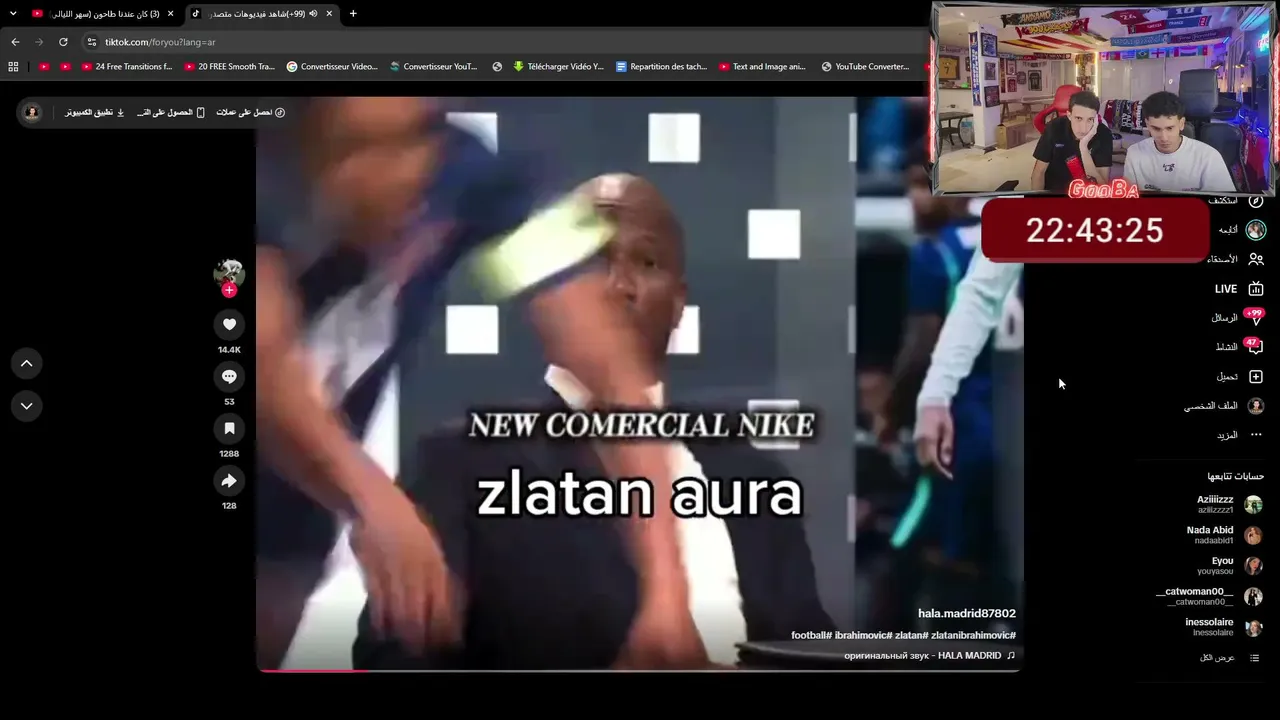Go back in browser history
This screenshot has height=720, width=1280.
15,42
